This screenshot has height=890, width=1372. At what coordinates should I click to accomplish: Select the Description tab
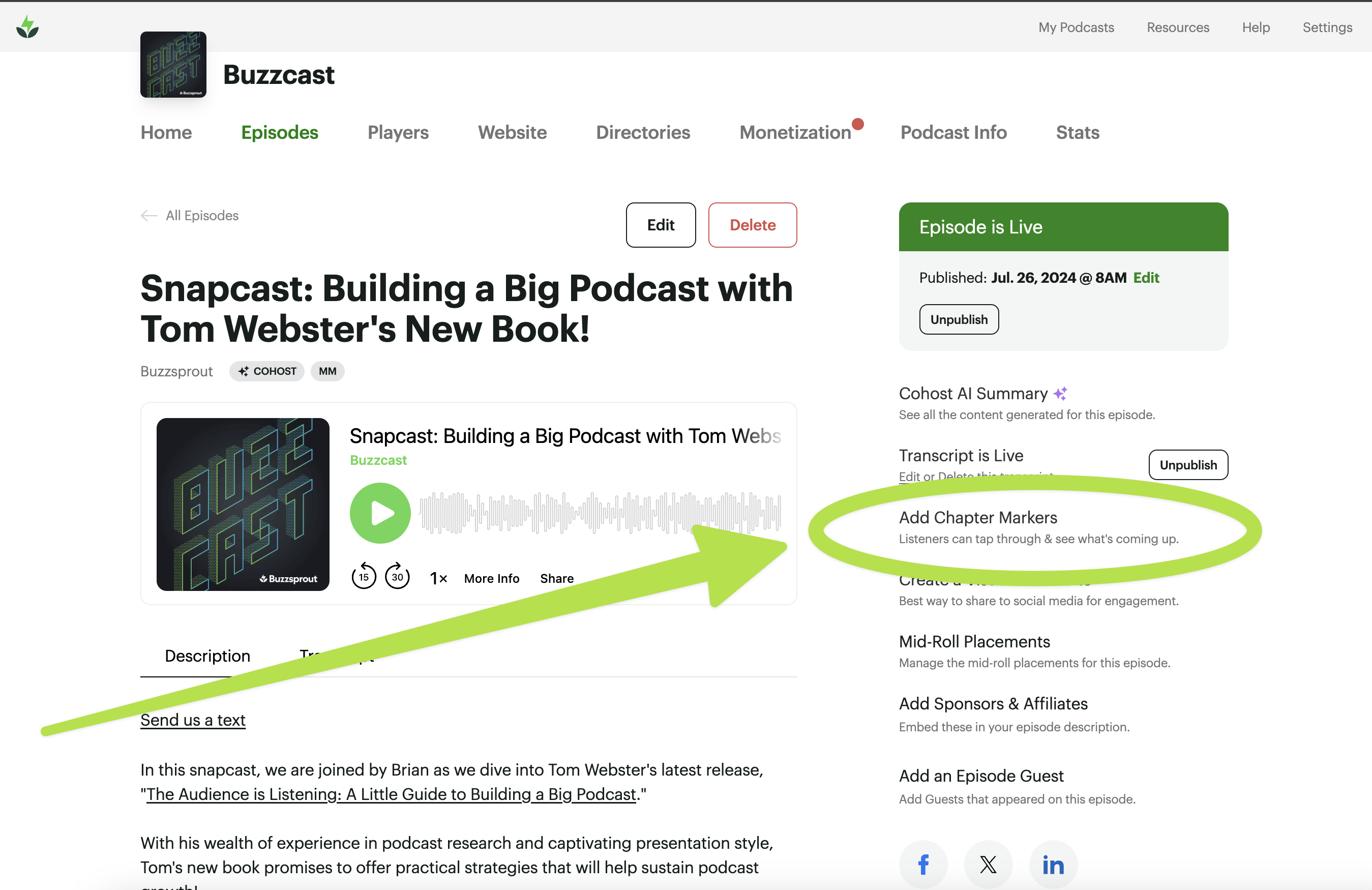pyautogui.click(x=207, y=656)
